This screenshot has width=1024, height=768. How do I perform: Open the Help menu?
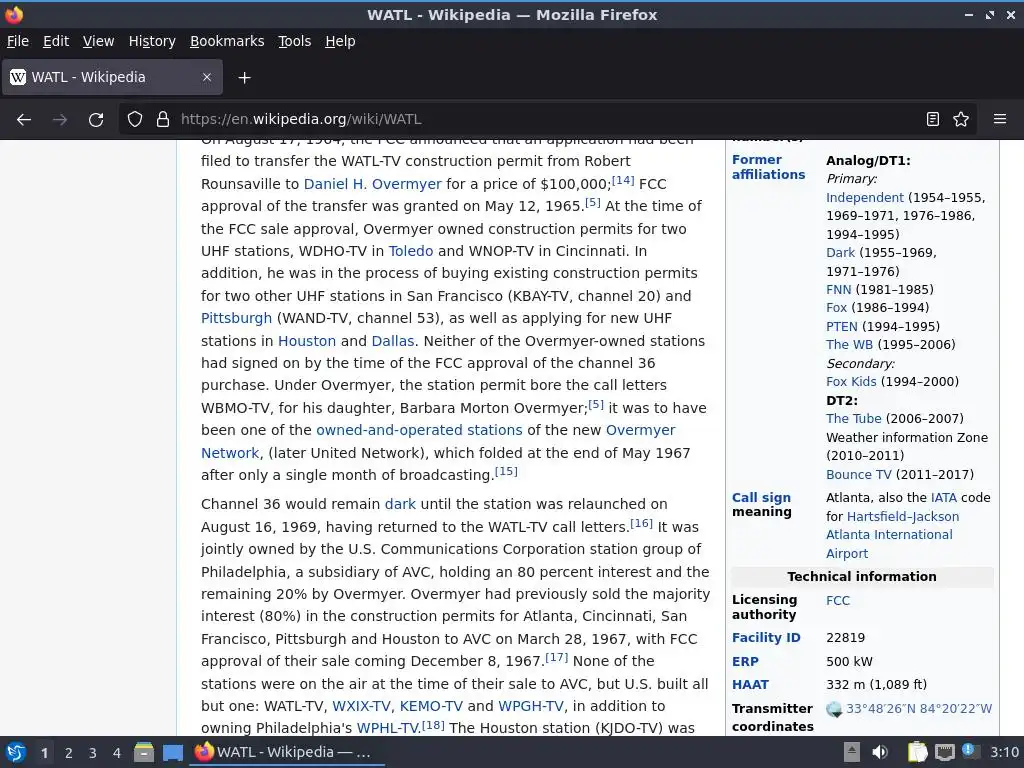(x=340, y=41)
